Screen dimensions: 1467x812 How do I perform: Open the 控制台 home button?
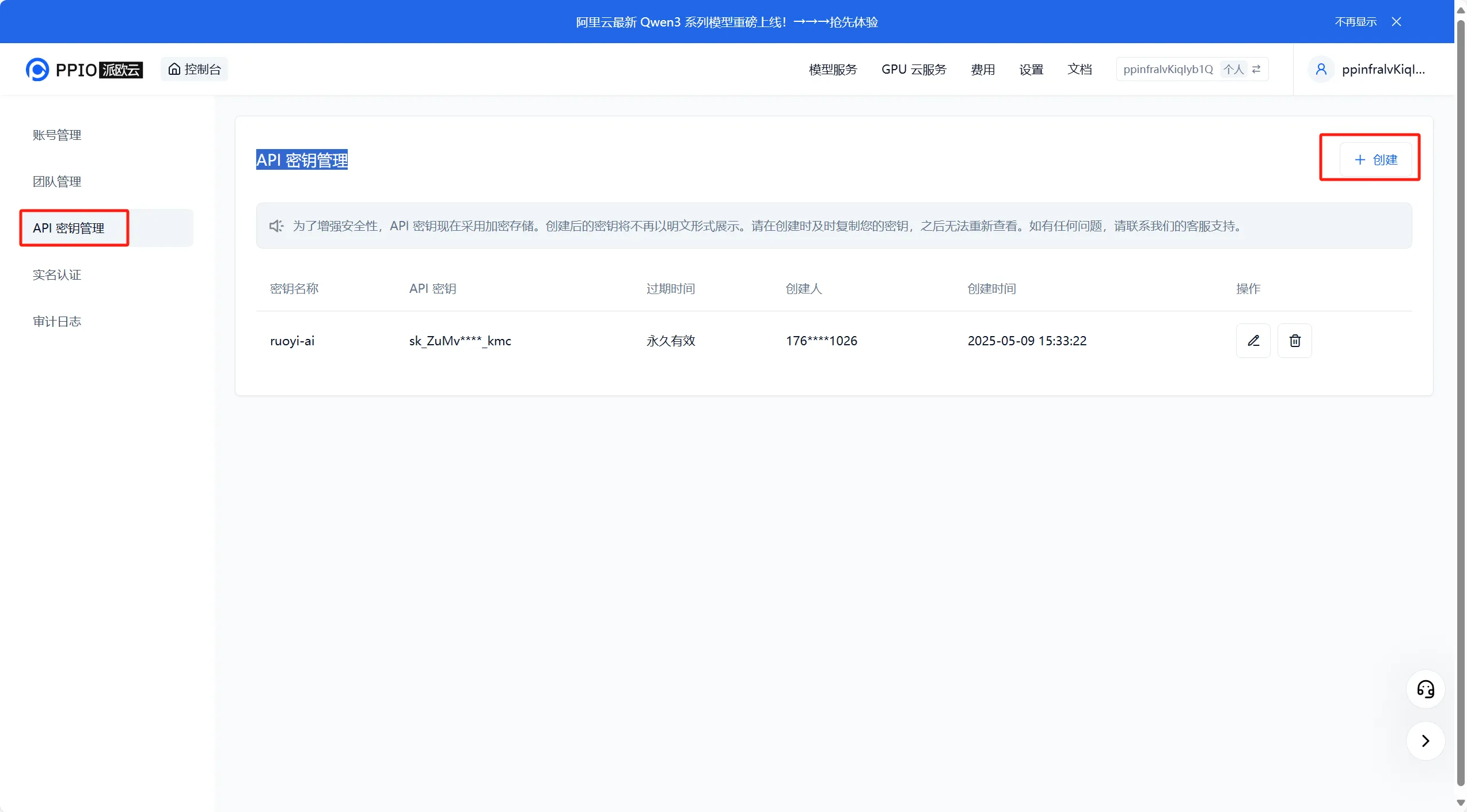pyautogui.click(x=195, y=70)
